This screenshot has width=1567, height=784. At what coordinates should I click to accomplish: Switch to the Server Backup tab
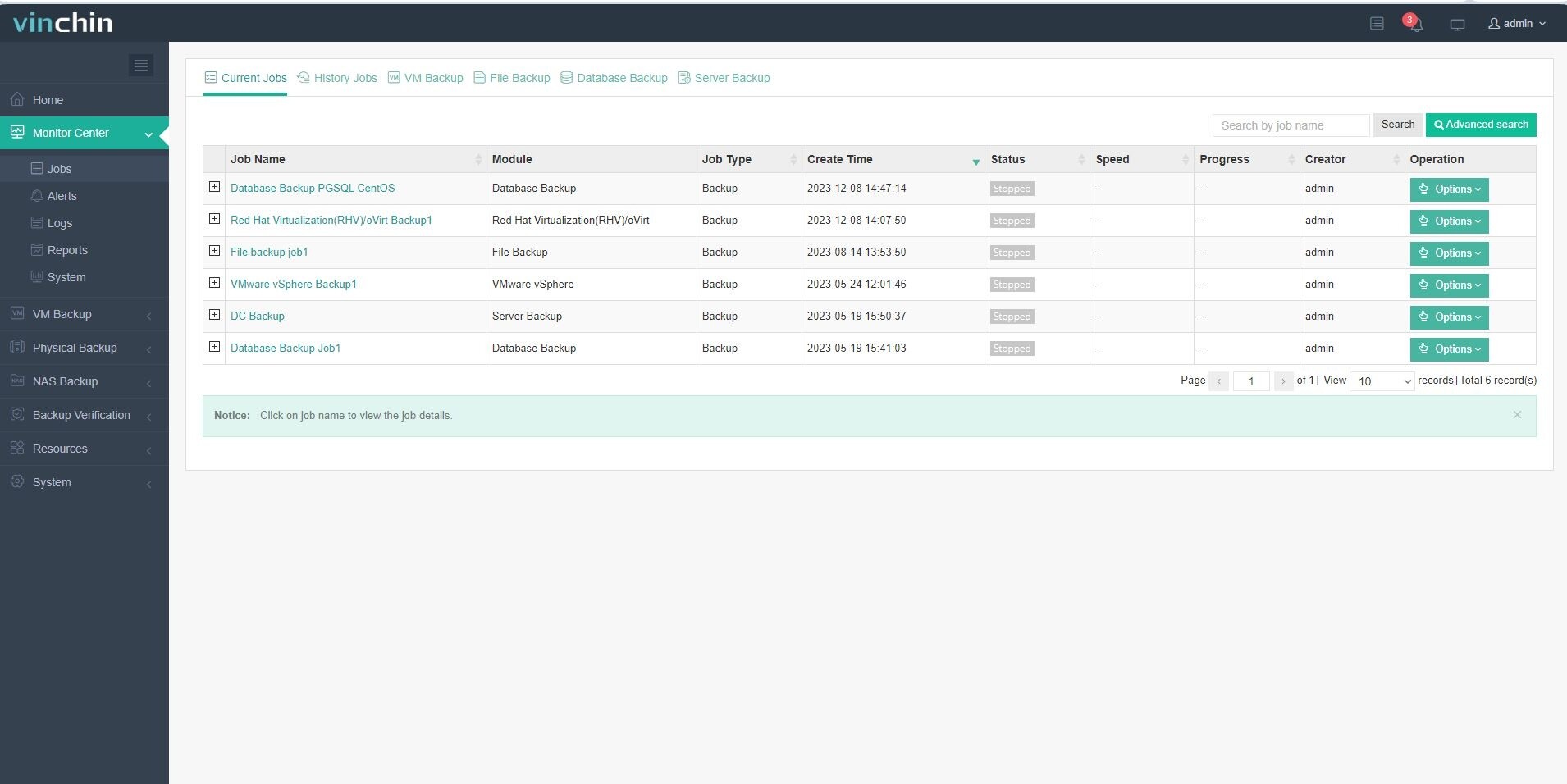point(724,78)
